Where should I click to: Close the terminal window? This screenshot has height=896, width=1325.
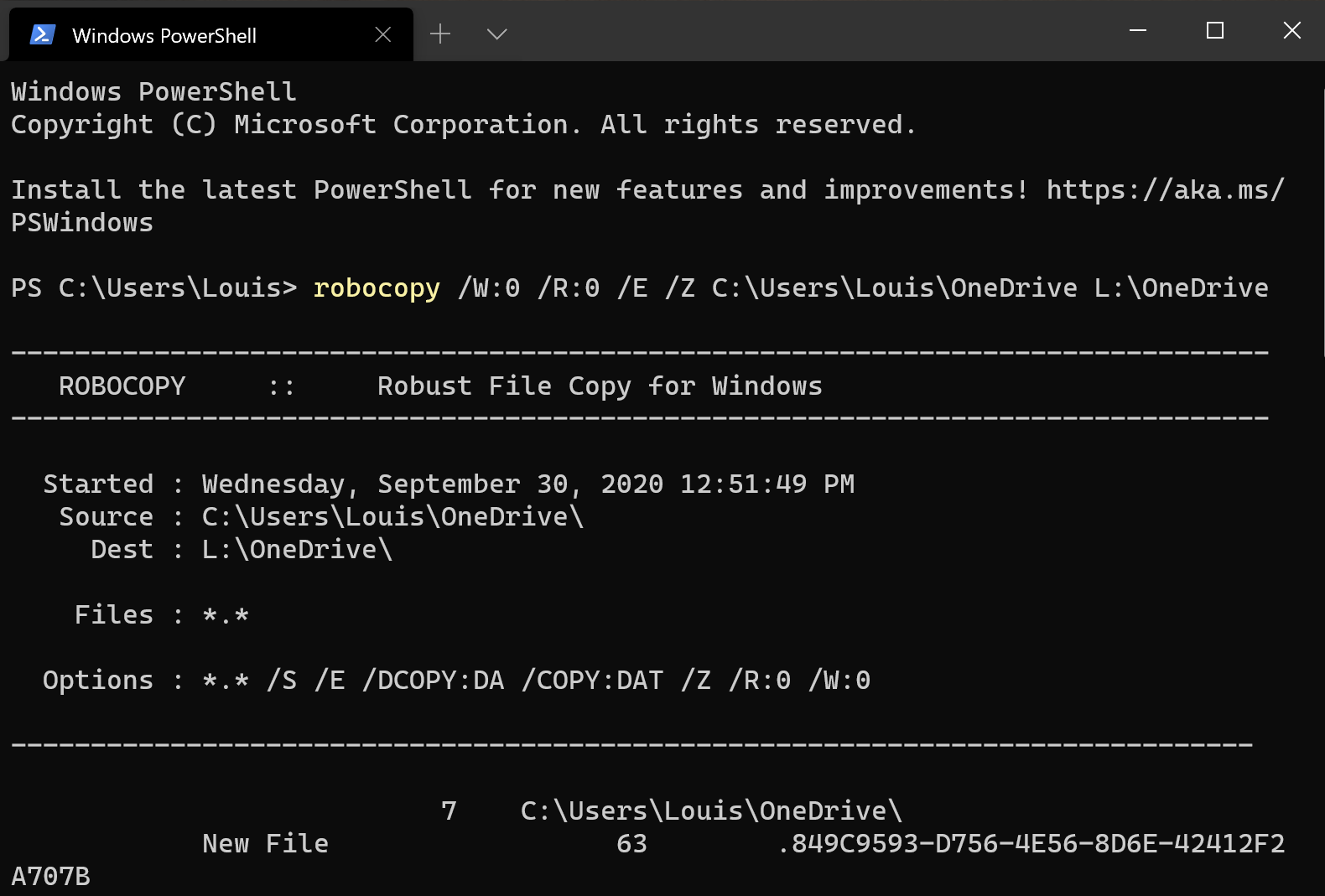pyautogui.click(x=1292, y=30)
